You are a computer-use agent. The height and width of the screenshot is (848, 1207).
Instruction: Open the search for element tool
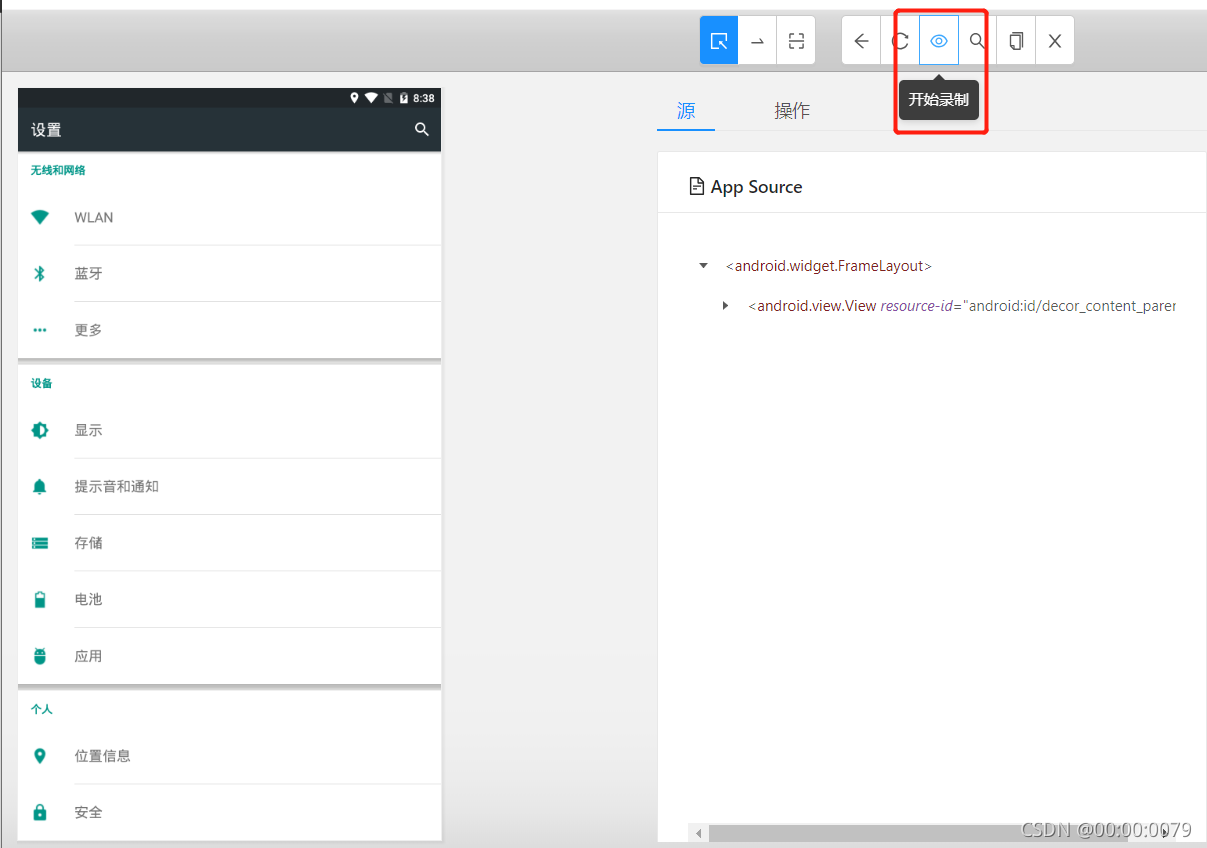point(977,41)
